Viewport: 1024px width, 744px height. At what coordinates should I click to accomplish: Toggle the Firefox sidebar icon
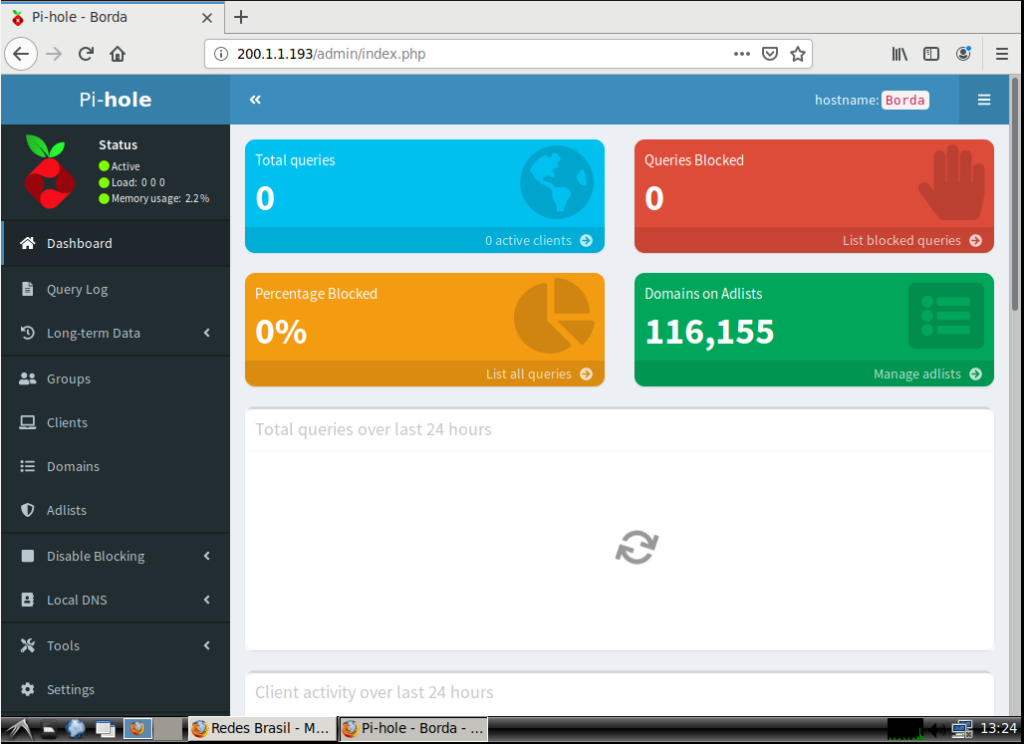tap(931, 54)
